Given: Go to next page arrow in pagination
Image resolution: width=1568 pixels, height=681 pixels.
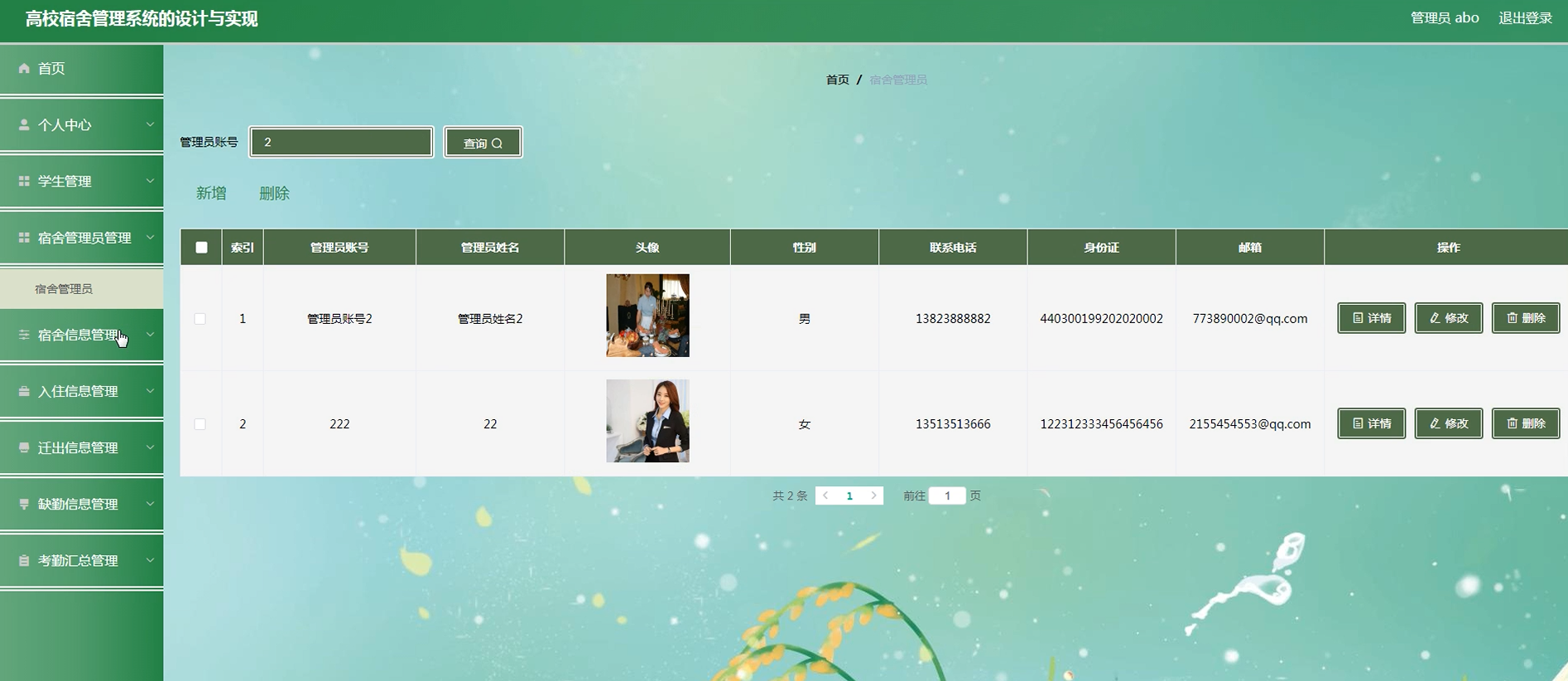Looking at the screenshot, I should tap(873, 495).
